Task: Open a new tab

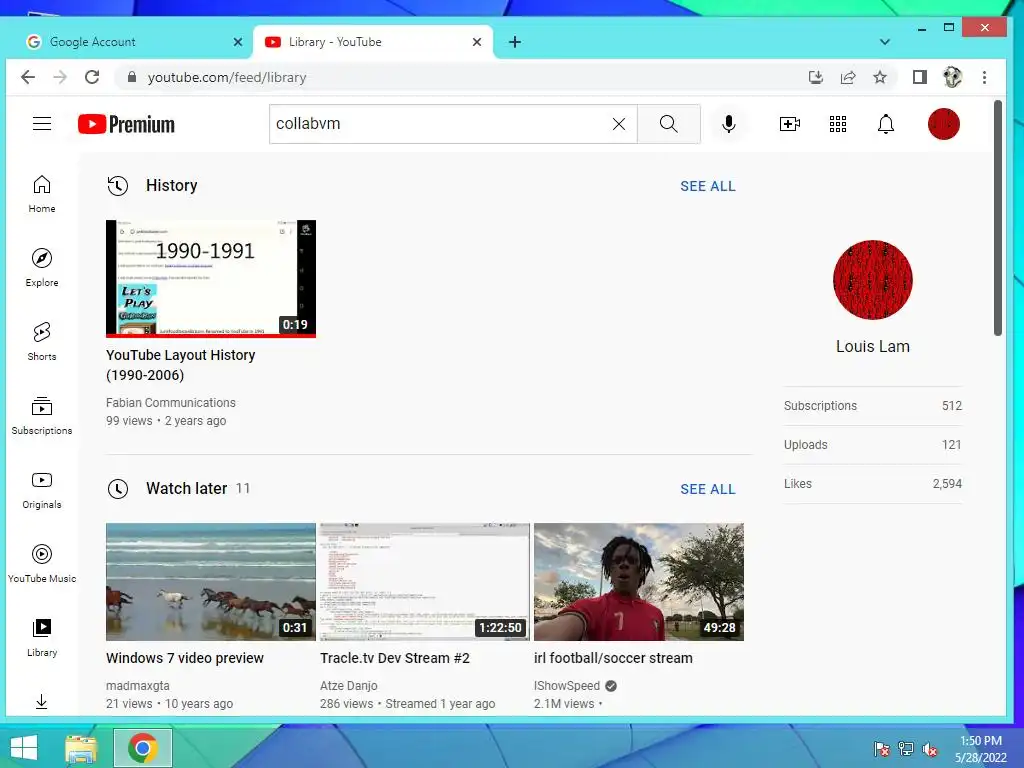Action: click(515, 42)
